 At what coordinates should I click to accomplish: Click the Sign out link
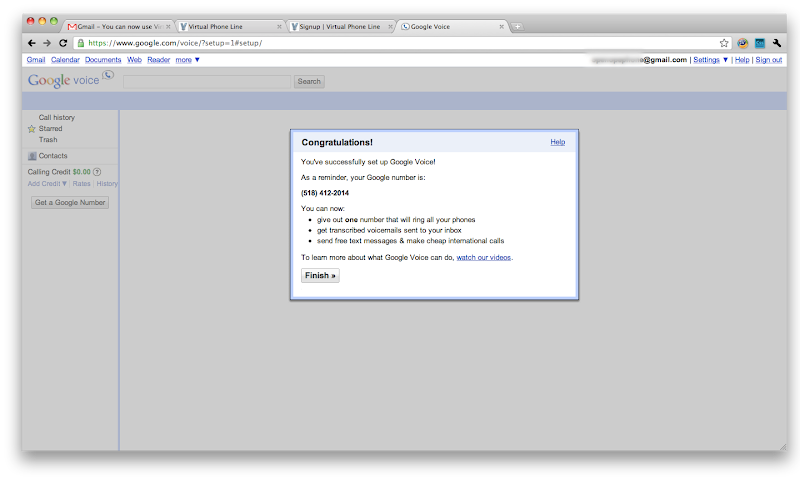(x=768, y=60)
